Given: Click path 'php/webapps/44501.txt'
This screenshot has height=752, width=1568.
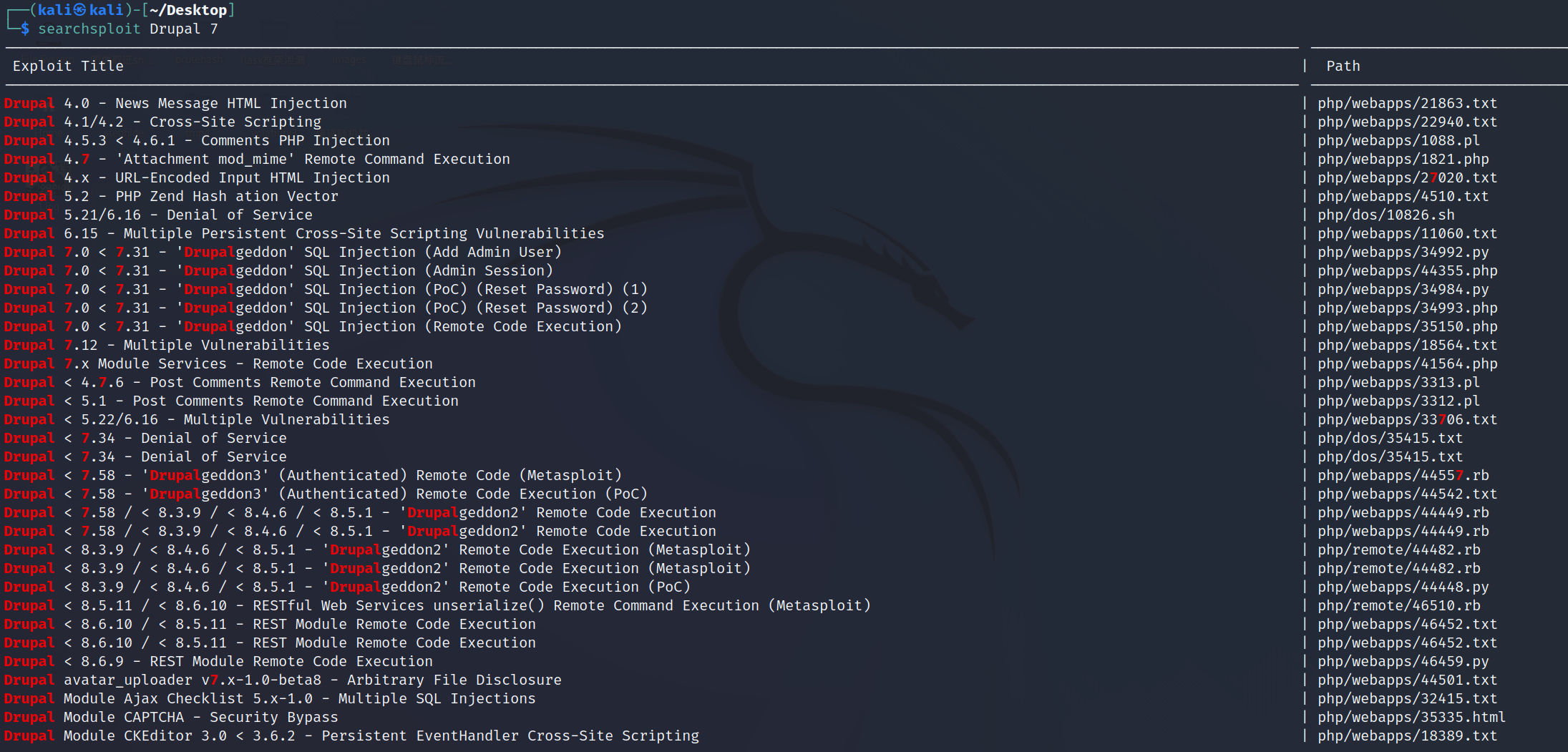Looking at the screenshot, I should 1408,680.
